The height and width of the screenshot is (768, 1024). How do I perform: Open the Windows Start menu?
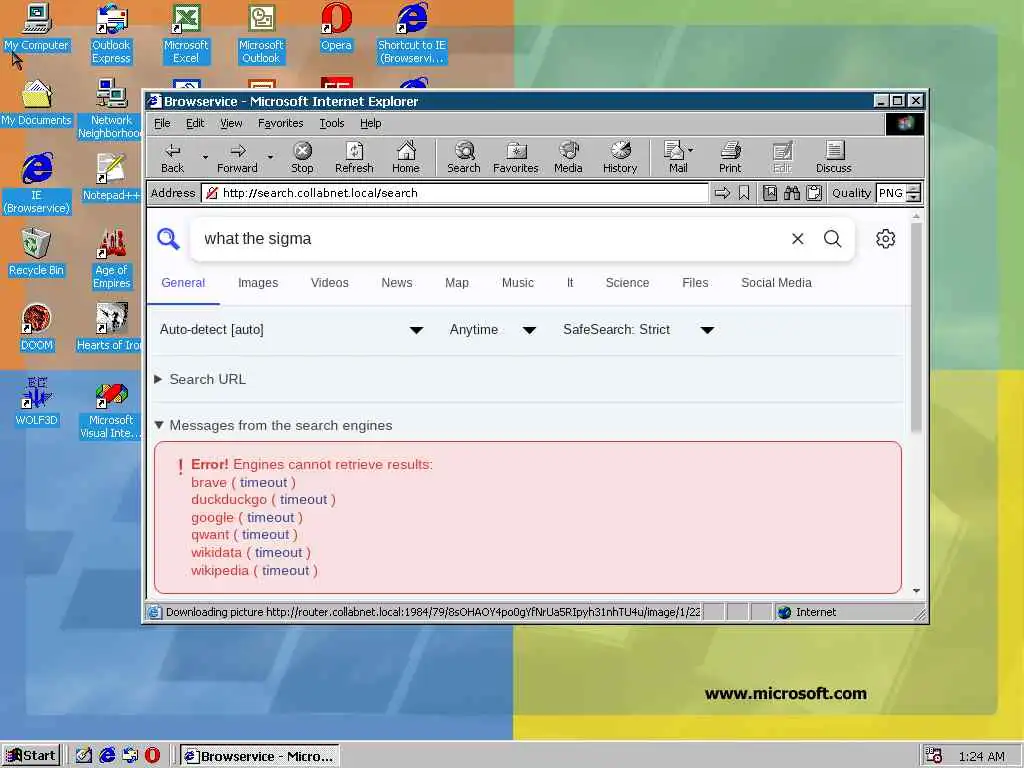pos(31,756)
